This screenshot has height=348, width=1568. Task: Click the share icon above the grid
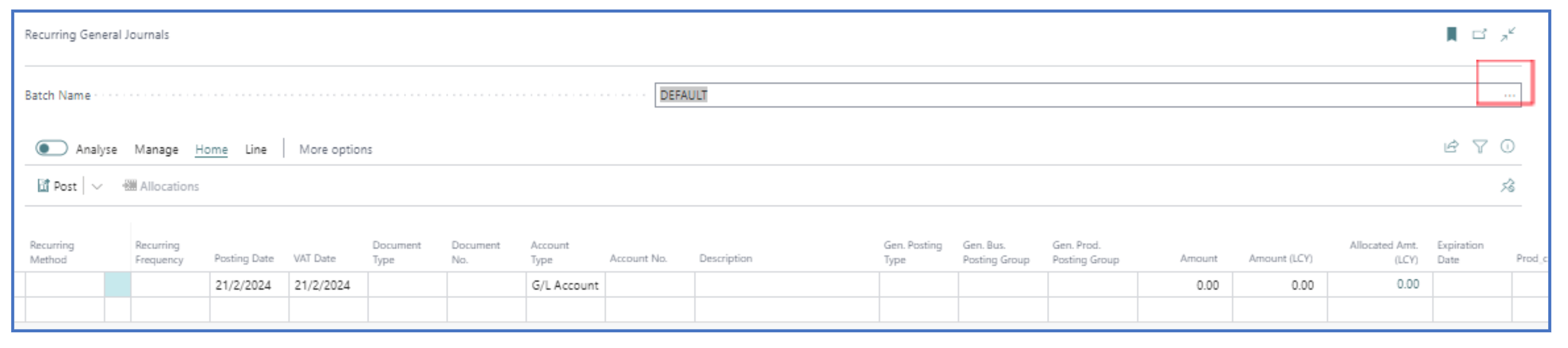pos(1451,147)
